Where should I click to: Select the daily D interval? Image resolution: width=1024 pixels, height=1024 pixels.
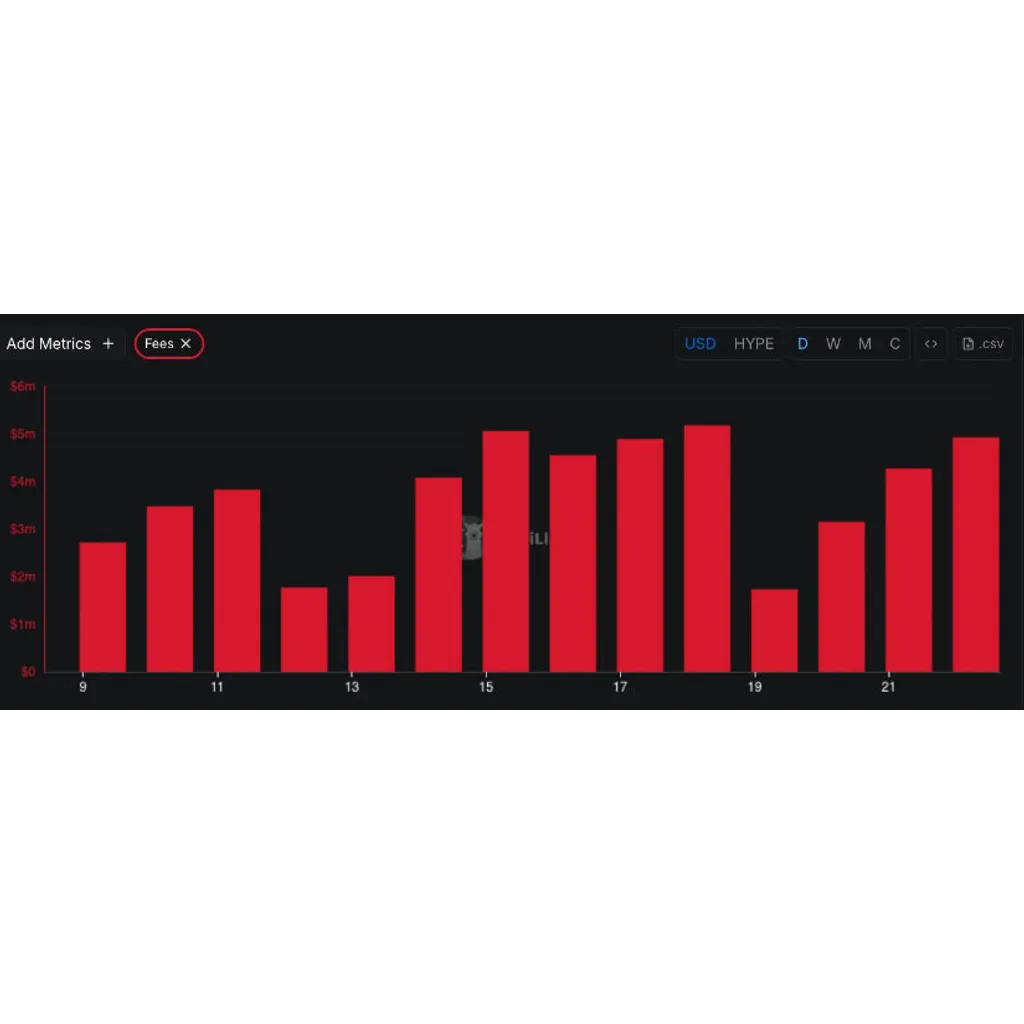point(803,344)
